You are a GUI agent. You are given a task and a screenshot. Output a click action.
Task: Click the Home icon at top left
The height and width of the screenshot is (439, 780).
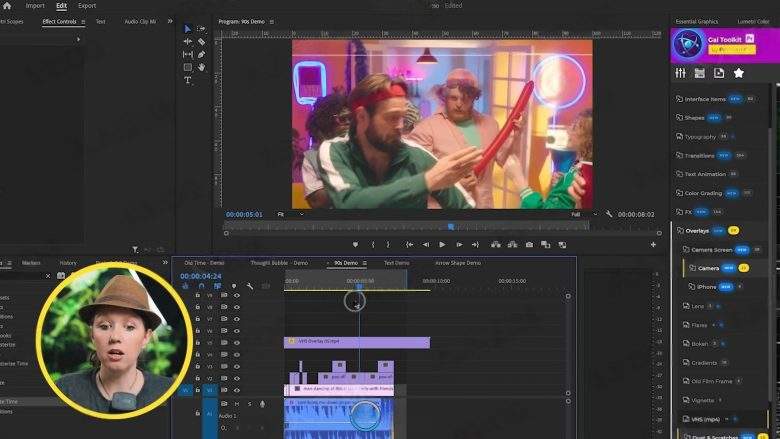pyautogui.click(x=7, y=6)
